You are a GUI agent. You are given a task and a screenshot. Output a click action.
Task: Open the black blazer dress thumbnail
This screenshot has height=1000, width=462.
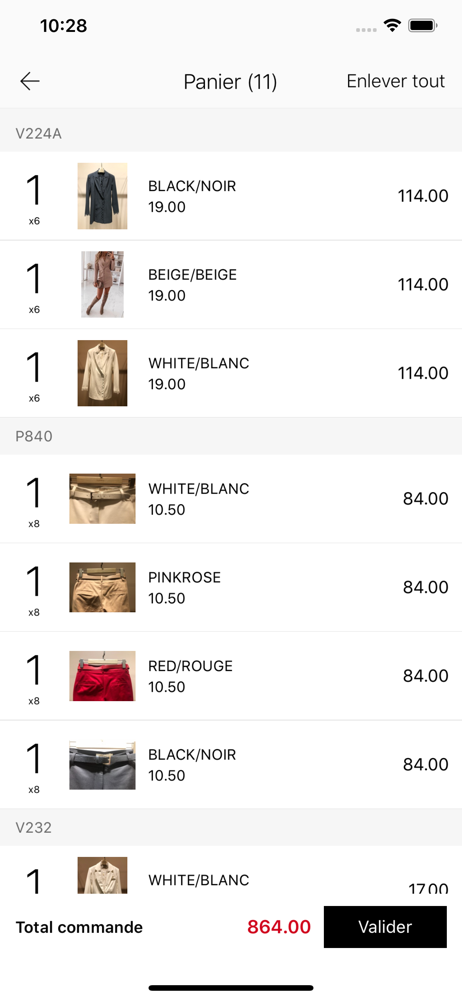pos(102,196)
